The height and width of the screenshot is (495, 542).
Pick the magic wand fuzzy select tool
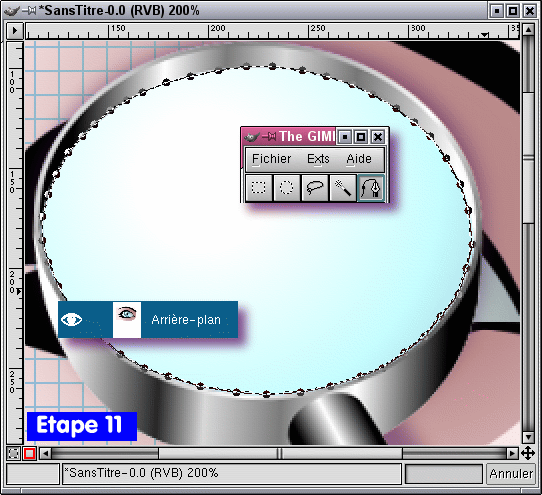point(343,188)
